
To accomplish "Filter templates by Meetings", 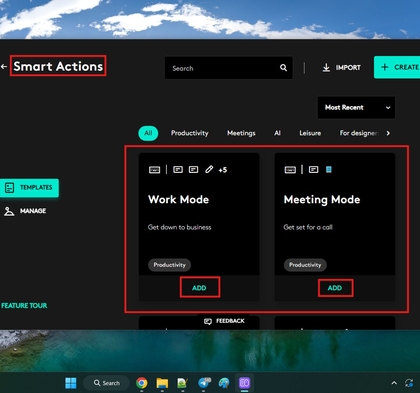I will [x=241, y=133].
